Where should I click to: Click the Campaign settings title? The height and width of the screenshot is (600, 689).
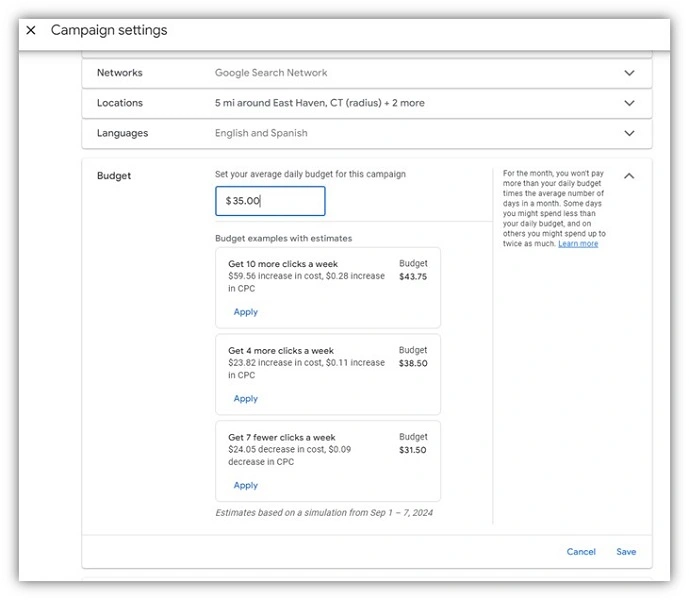coord(109,30)
